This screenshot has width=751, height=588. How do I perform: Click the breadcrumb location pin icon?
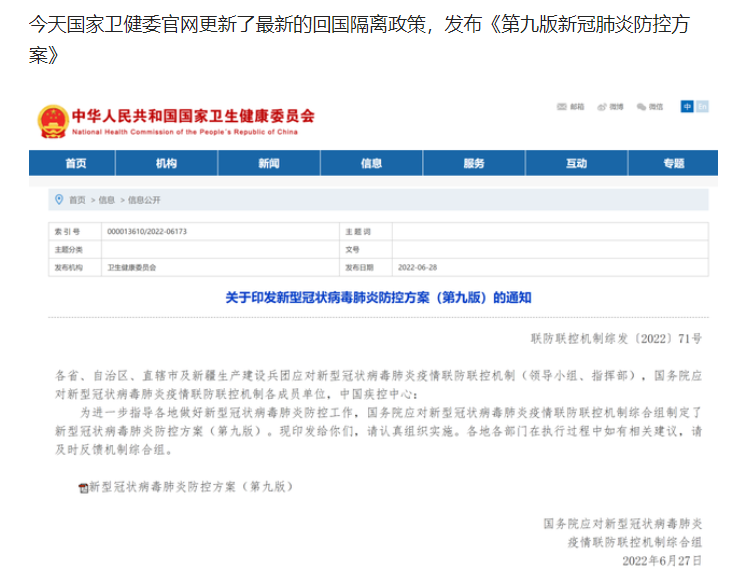click(58, 199)
